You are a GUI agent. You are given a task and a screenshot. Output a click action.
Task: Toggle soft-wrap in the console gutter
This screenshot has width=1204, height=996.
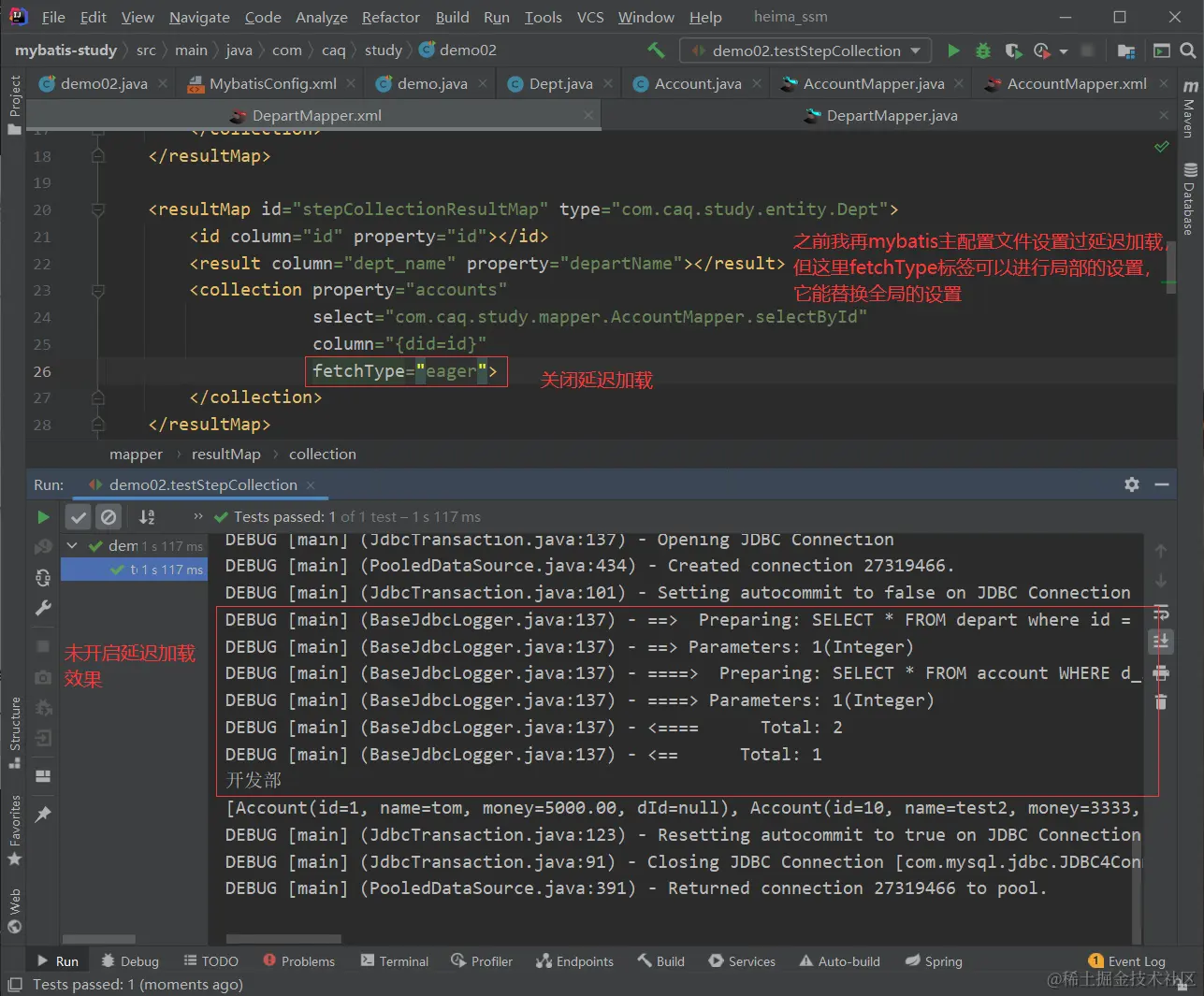pyautogui.click(x=1161, y=613)
